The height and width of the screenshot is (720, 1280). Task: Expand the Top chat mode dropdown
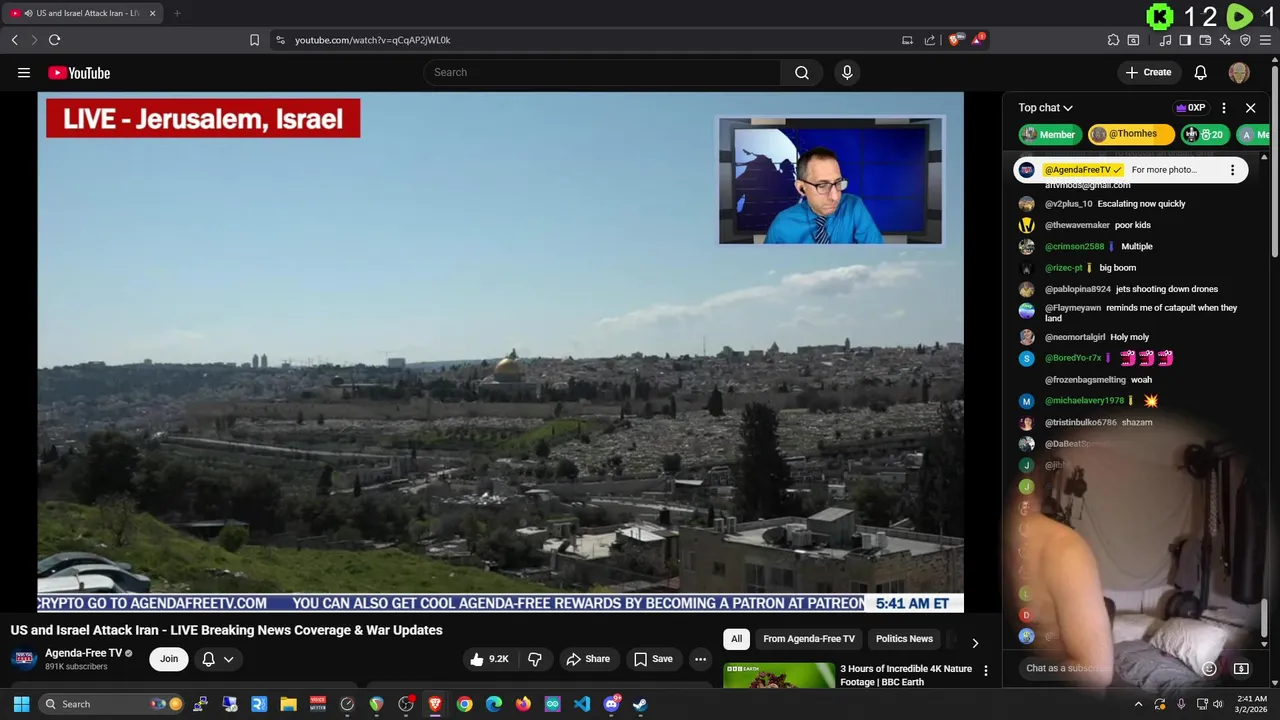coord(1045,108)
